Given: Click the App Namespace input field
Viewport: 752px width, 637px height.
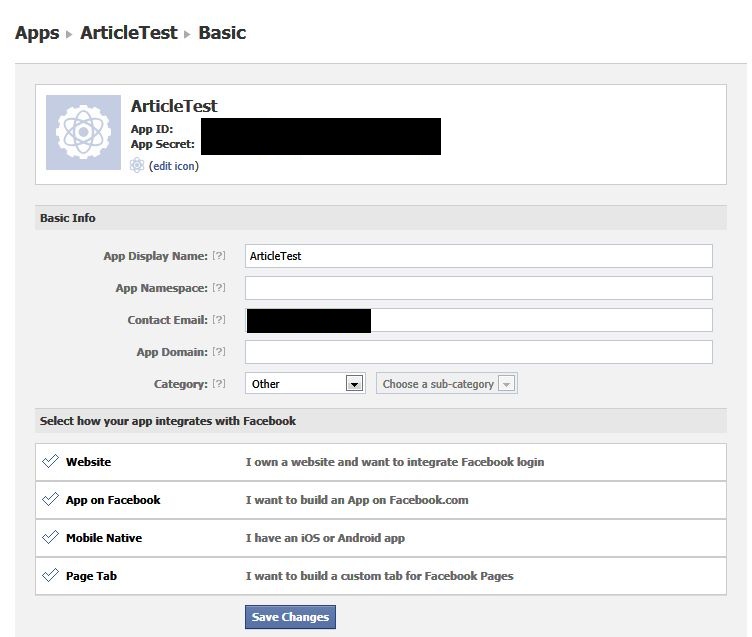Looking at the screenshot, I should pyautogui.click(x=479, y=288).
